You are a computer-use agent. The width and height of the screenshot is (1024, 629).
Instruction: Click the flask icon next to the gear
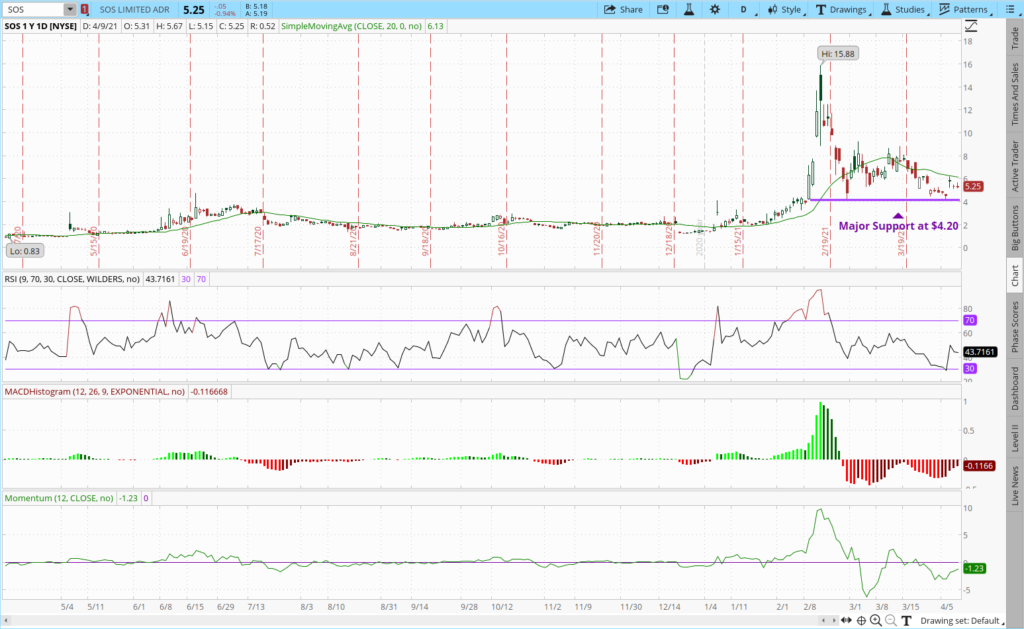(x=689, y=10)
